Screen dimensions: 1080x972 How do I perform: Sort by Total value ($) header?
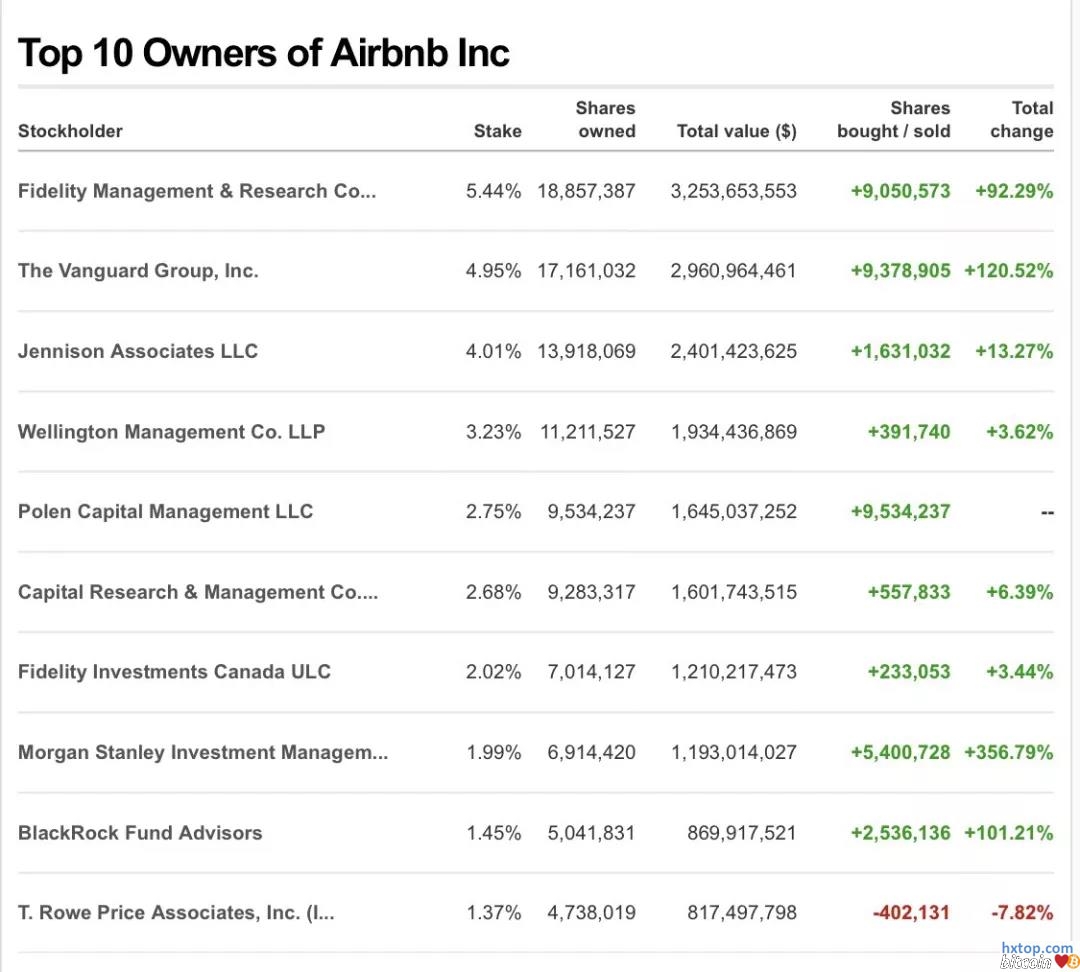tap(736, 131)
